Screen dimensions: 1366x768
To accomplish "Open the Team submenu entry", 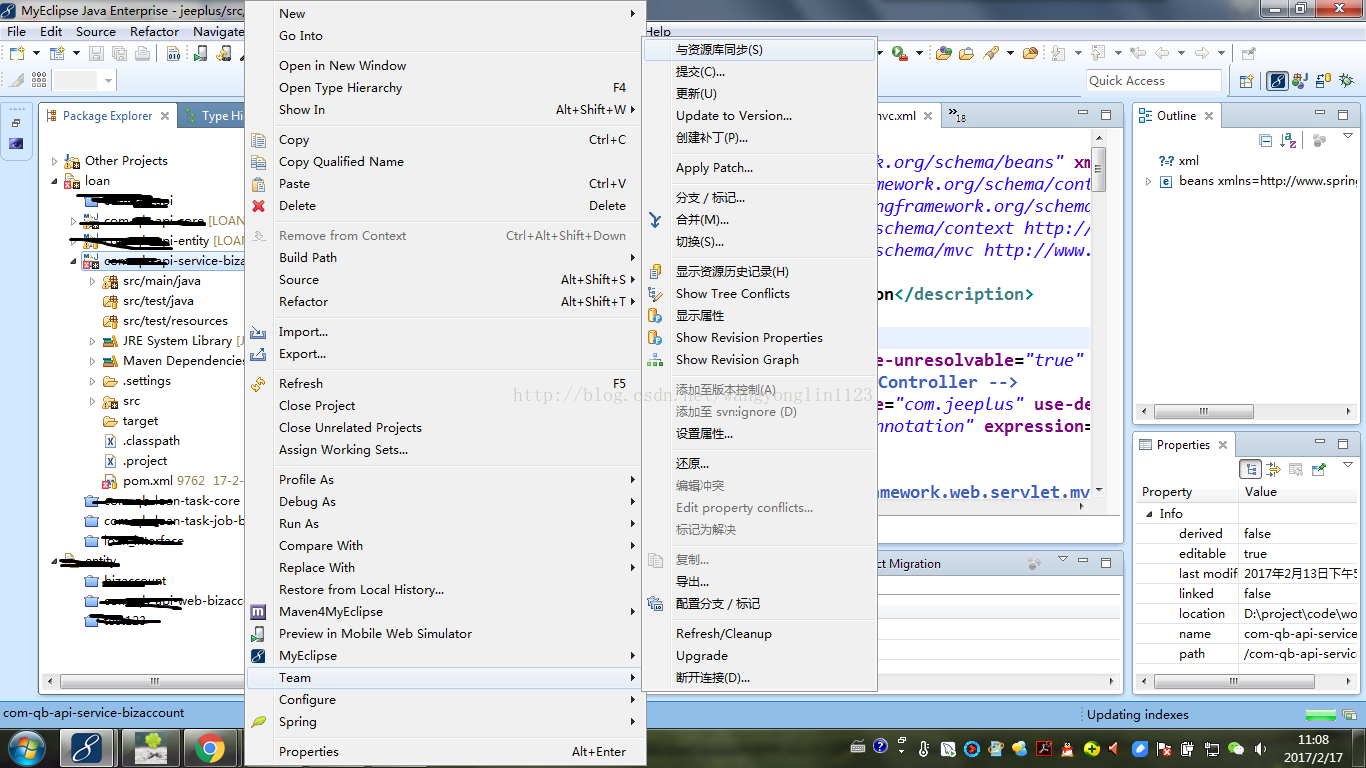I will pyautogui.click(x=443, y=678).
